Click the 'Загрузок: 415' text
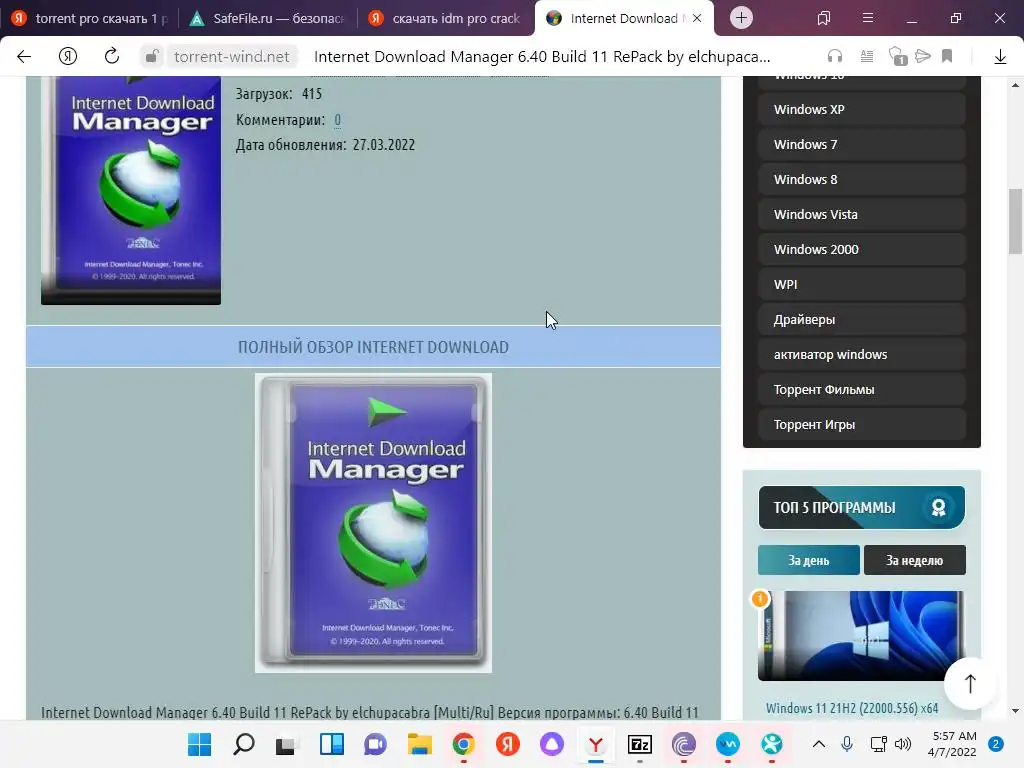This screenshot has width=1024, height=768. click(279, 94)
